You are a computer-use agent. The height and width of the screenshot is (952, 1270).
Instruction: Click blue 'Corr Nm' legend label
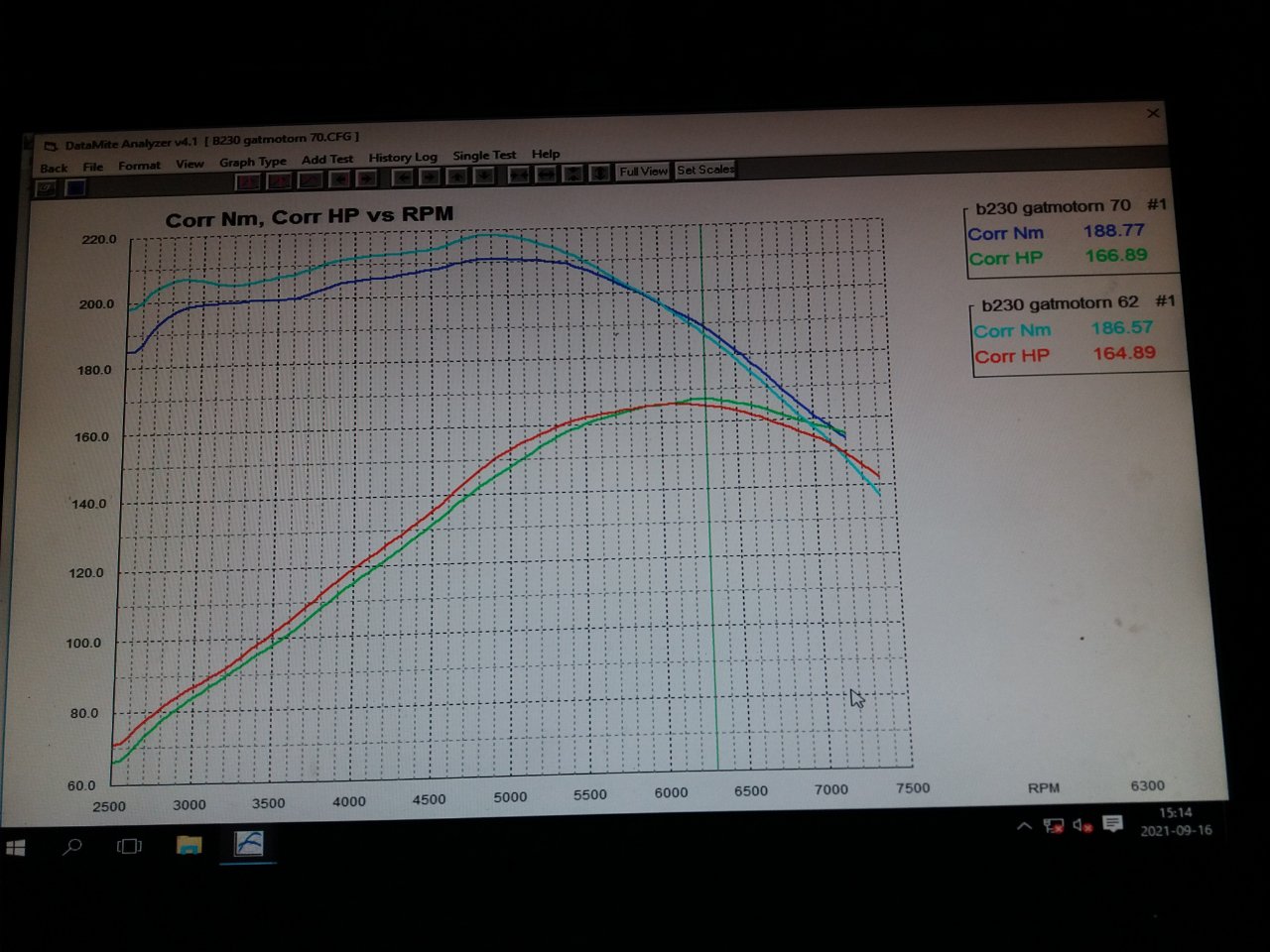coord(1005,233)
